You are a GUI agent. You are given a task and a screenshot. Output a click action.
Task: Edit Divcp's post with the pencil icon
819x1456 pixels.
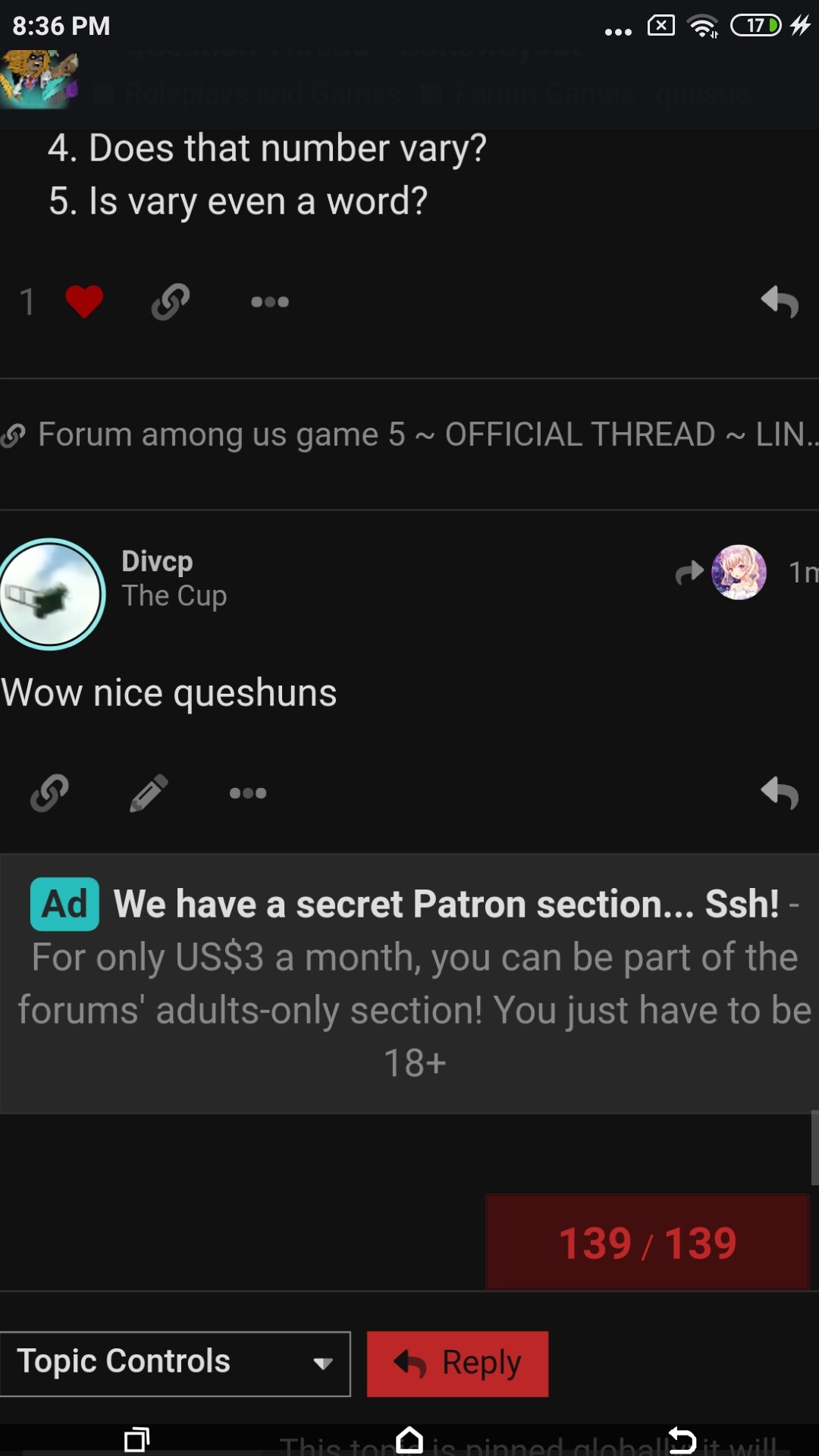tap(149, 793)
